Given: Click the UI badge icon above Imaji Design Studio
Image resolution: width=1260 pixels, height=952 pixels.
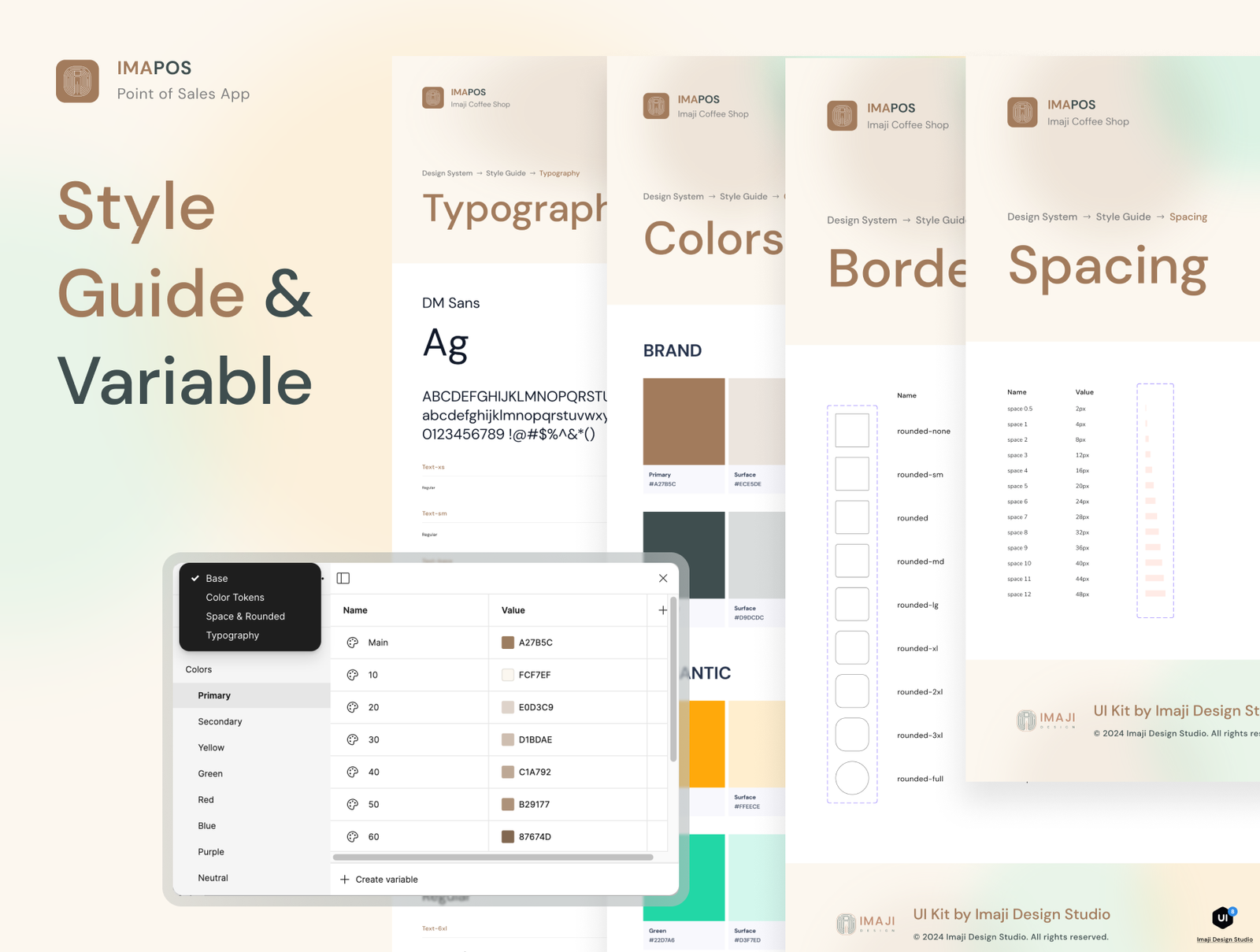Looking at the screenshot, I should (1224, 917).
